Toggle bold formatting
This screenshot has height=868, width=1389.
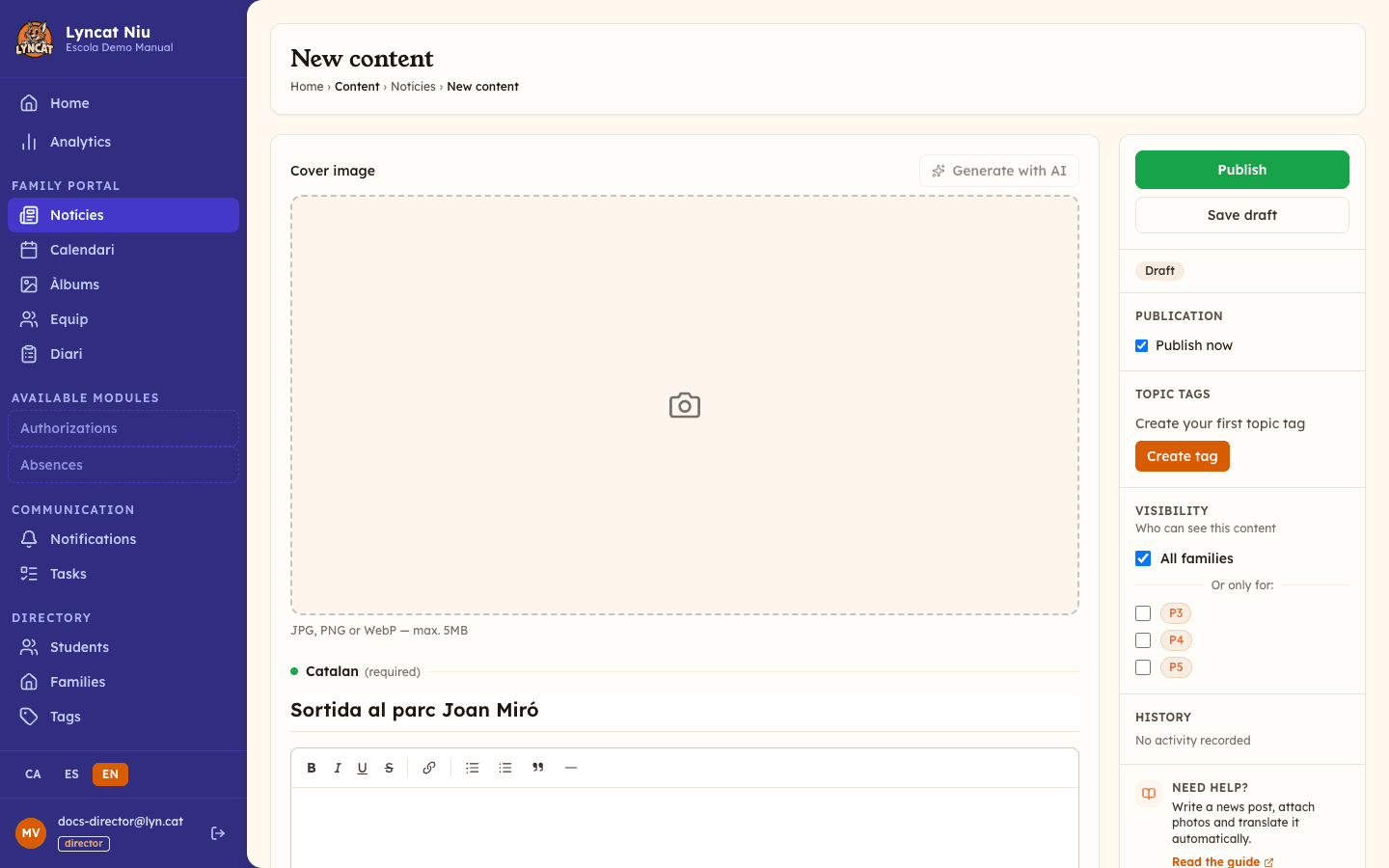click(312, 768)
